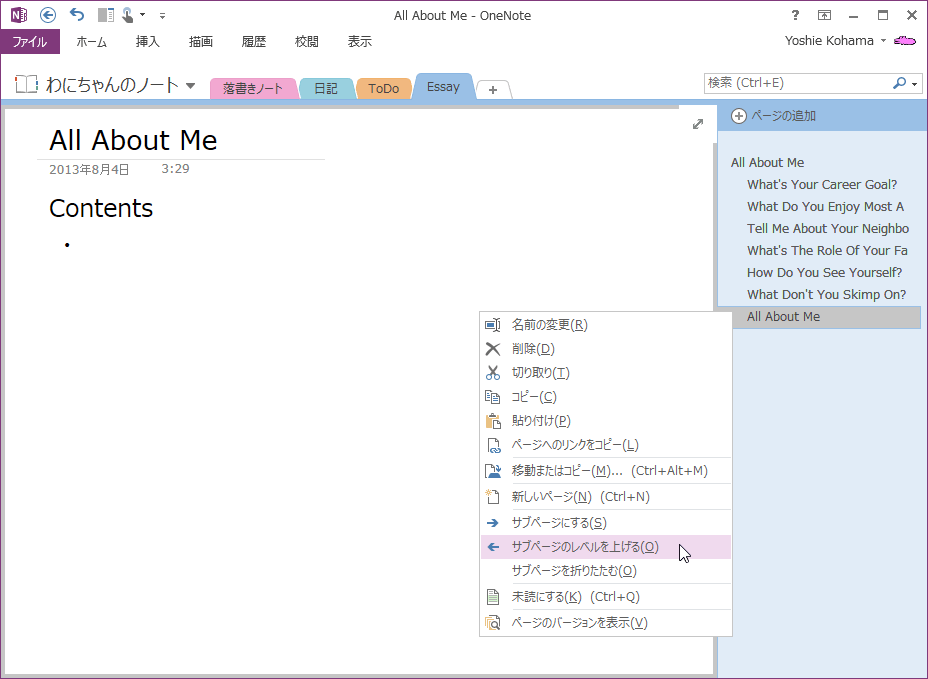This screenshot has height=679, width=928.
Task: Open What's The Role Of Your Fa subpage
Action: tap(827, 250)
